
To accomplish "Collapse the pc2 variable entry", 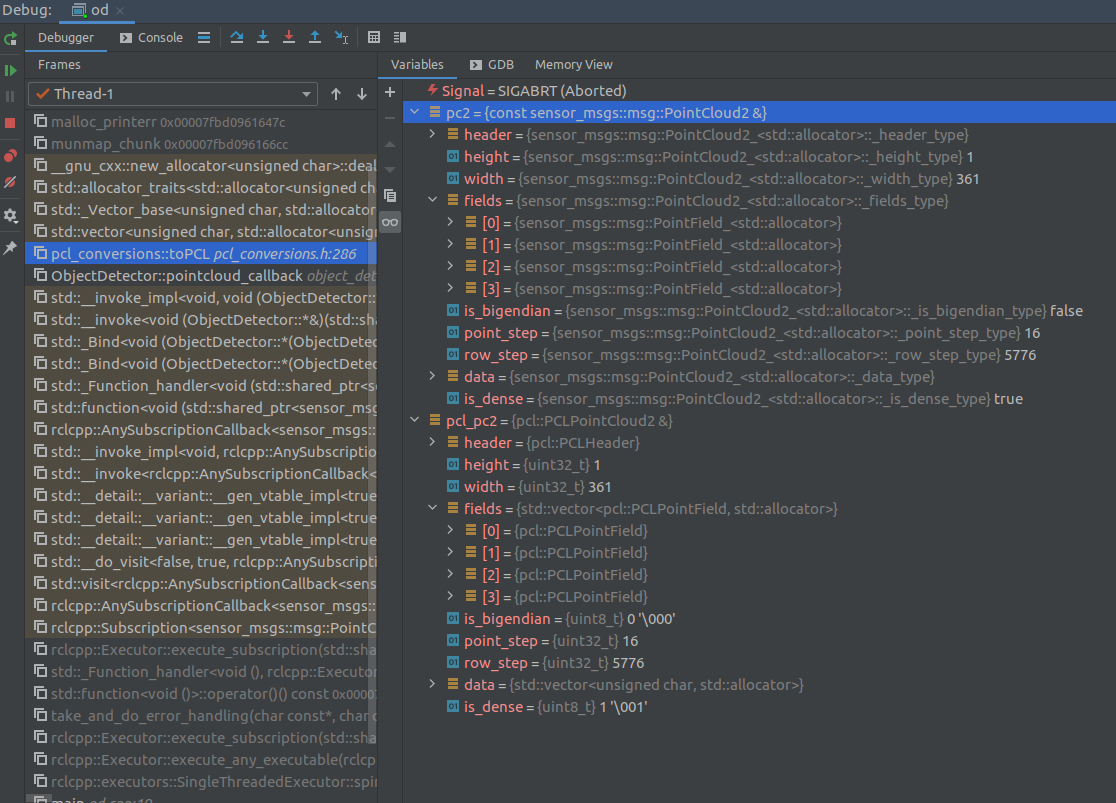I will (x=414, y=113).
